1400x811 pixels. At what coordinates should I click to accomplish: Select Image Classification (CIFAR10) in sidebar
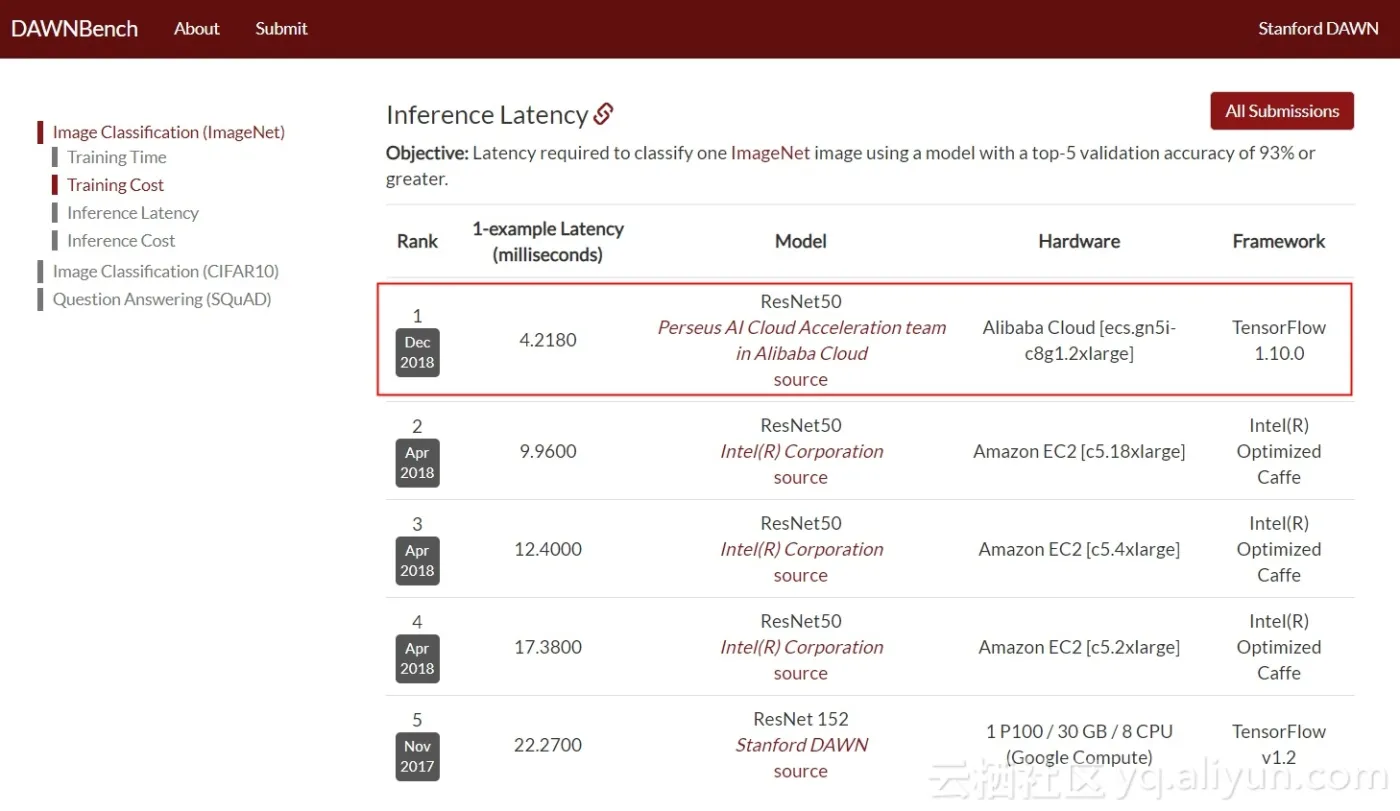[x=165, y=271]
